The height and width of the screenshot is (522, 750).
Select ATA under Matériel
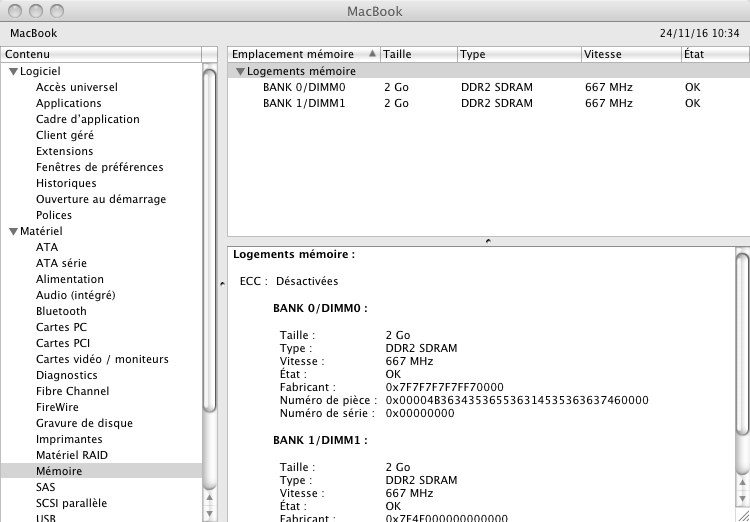pyautogui.click(x=47, y=247)
